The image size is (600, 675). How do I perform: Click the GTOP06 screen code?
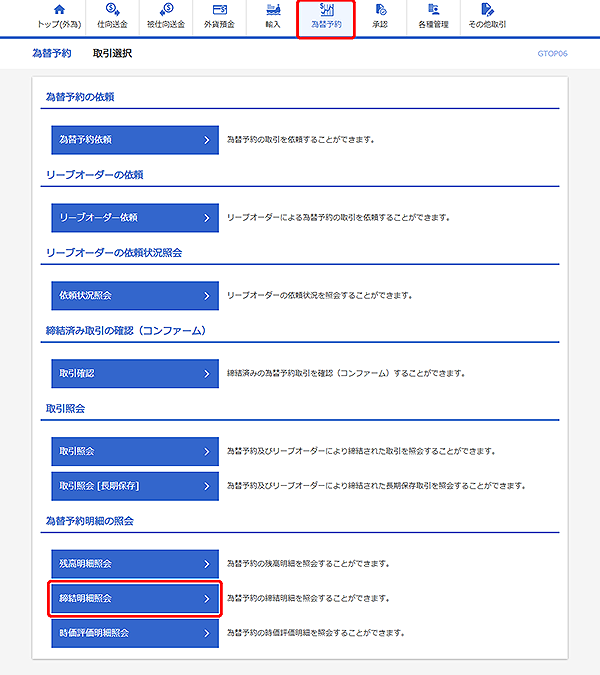click(x=553, y=54)
